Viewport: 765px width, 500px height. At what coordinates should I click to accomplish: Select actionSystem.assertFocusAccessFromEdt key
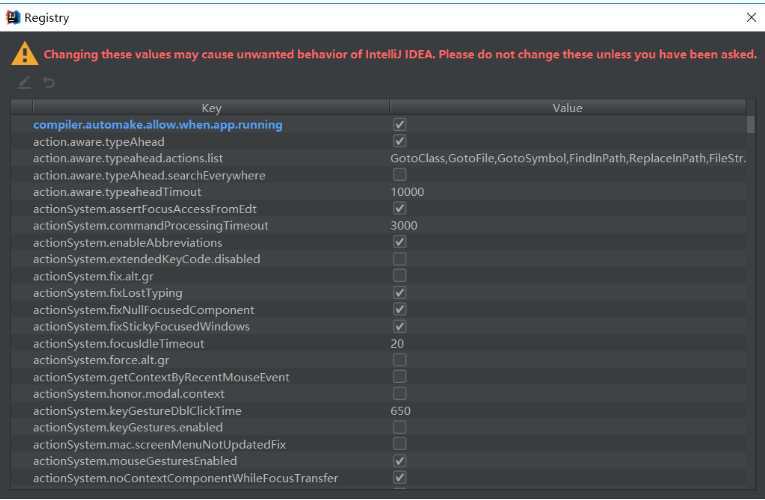(145, 209)
